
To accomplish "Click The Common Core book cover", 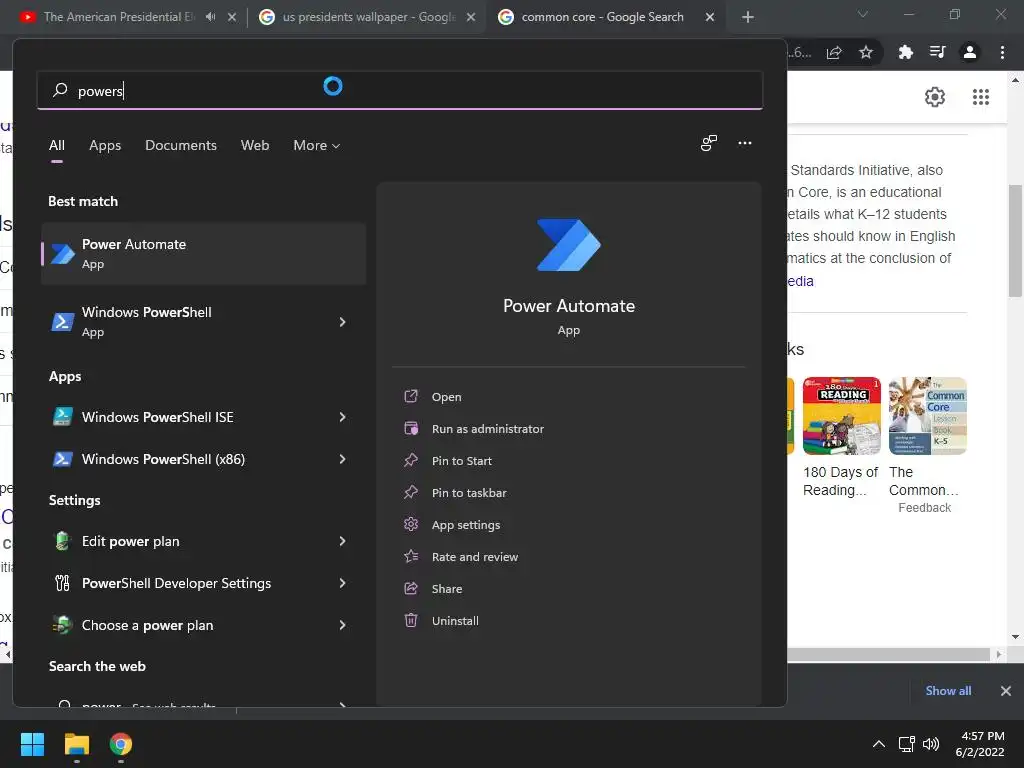I will pos(927,415).
